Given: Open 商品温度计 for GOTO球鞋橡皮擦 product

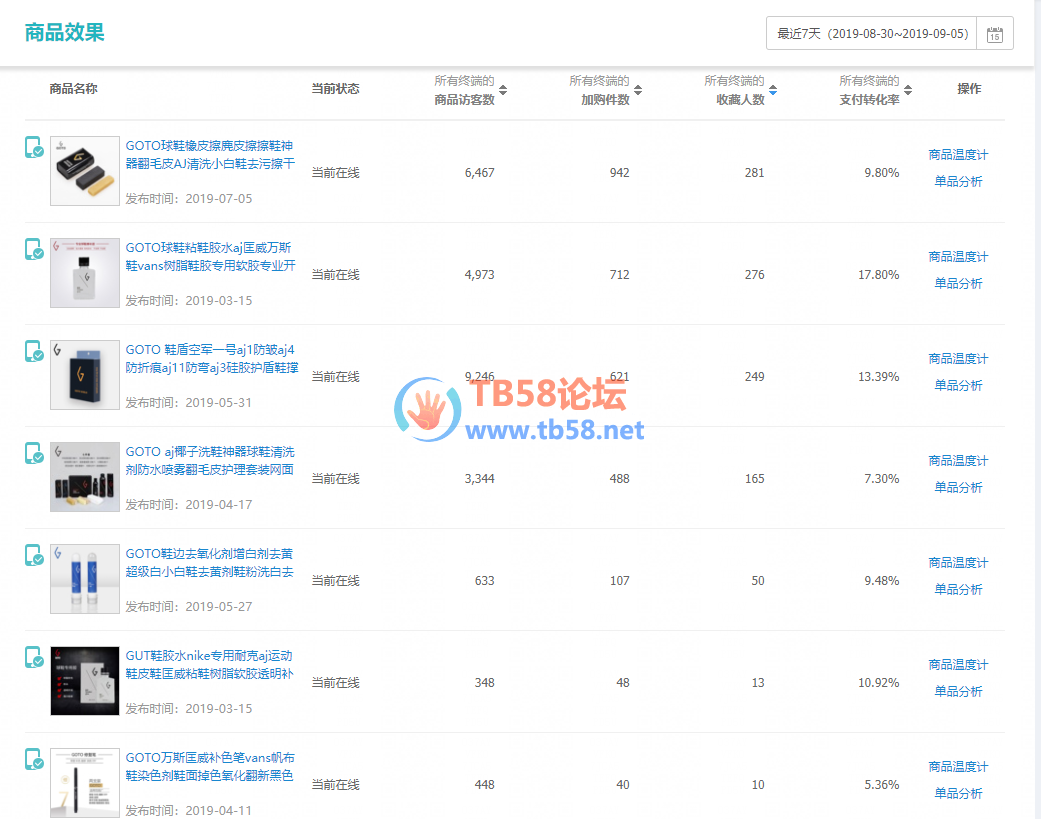Looking at the screenshot, I should pyautogui.click(x=958, y=155).
